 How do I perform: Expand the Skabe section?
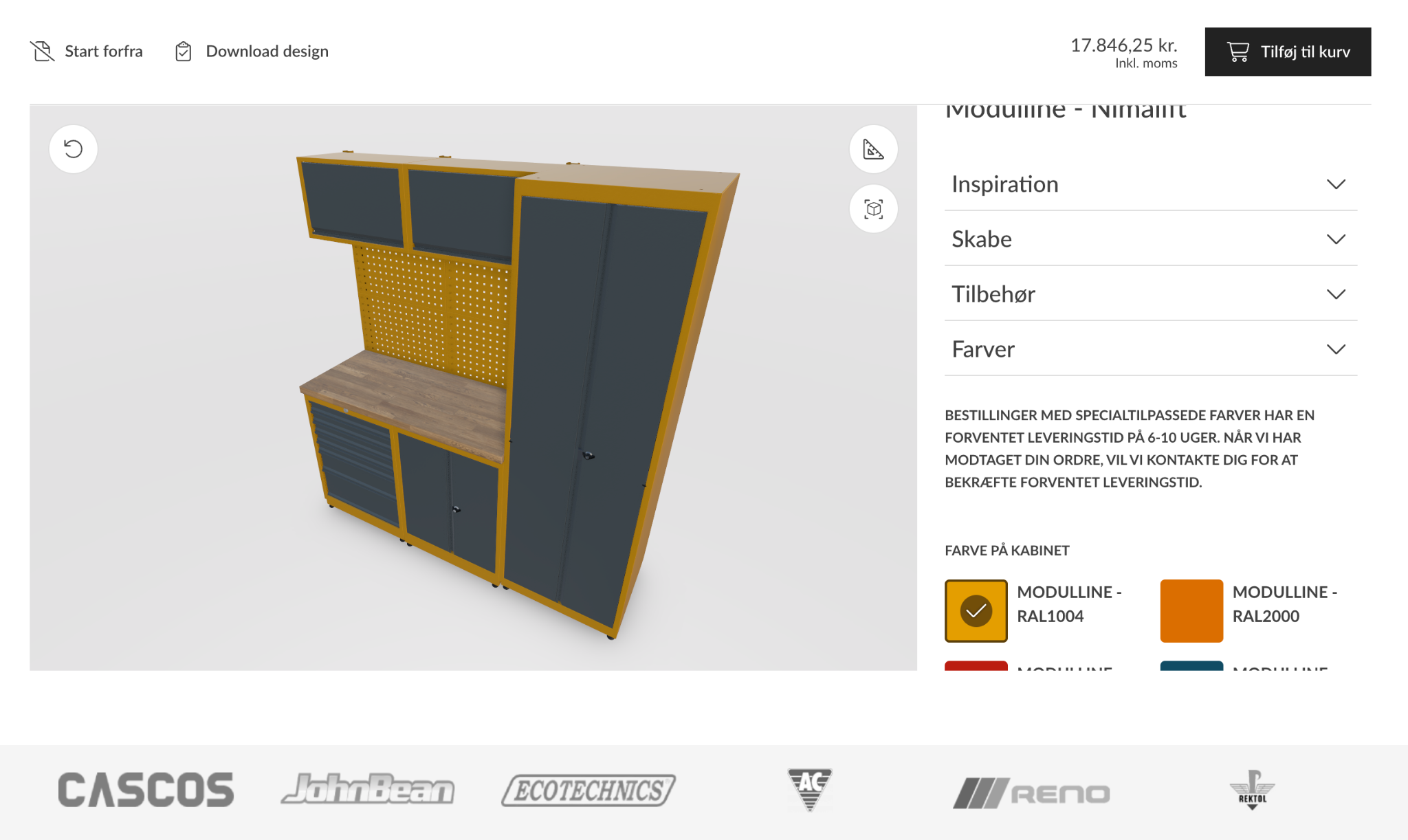(x=1150, y=239)
